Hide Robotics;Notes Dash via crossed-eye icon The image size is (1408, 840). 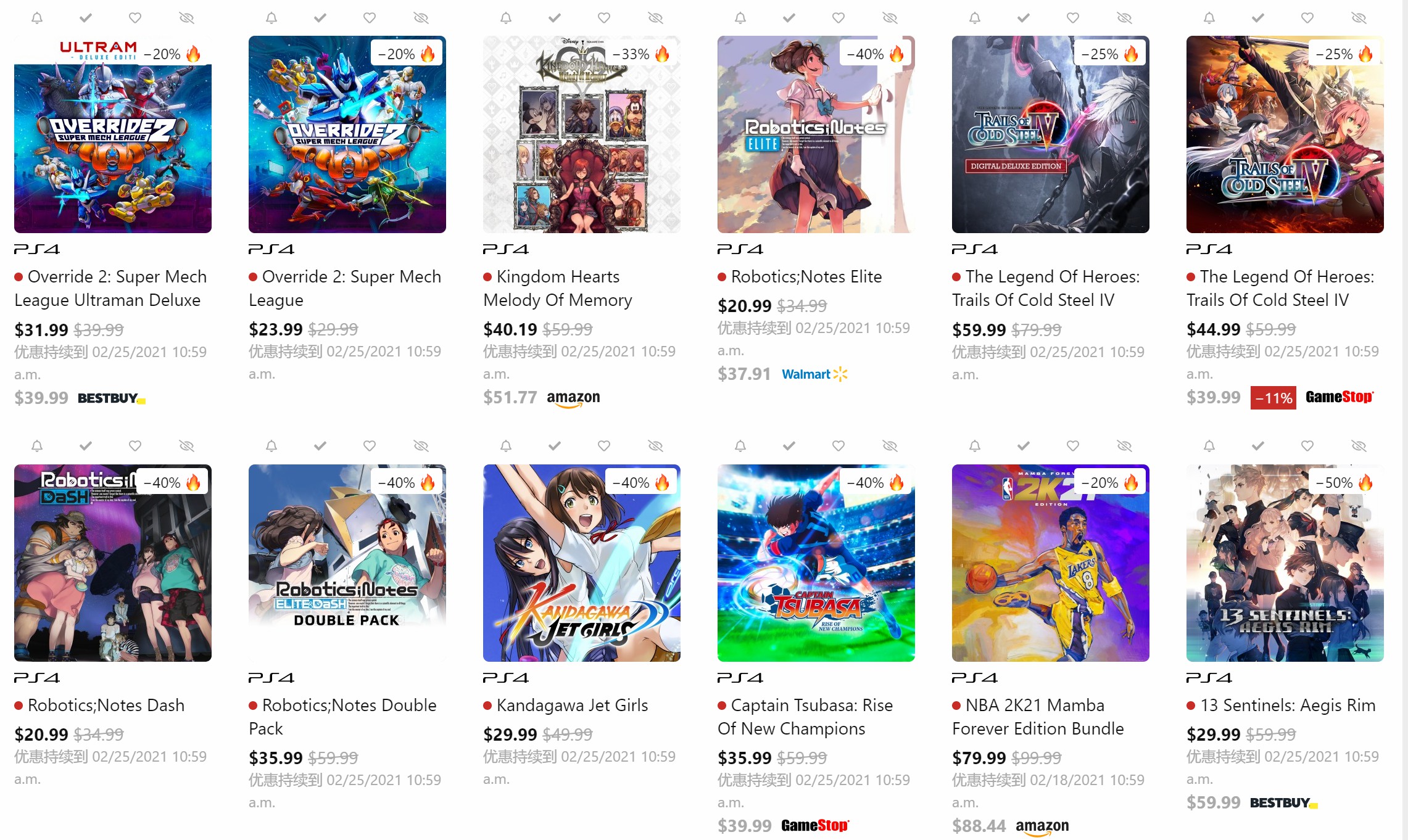[186, 446]
